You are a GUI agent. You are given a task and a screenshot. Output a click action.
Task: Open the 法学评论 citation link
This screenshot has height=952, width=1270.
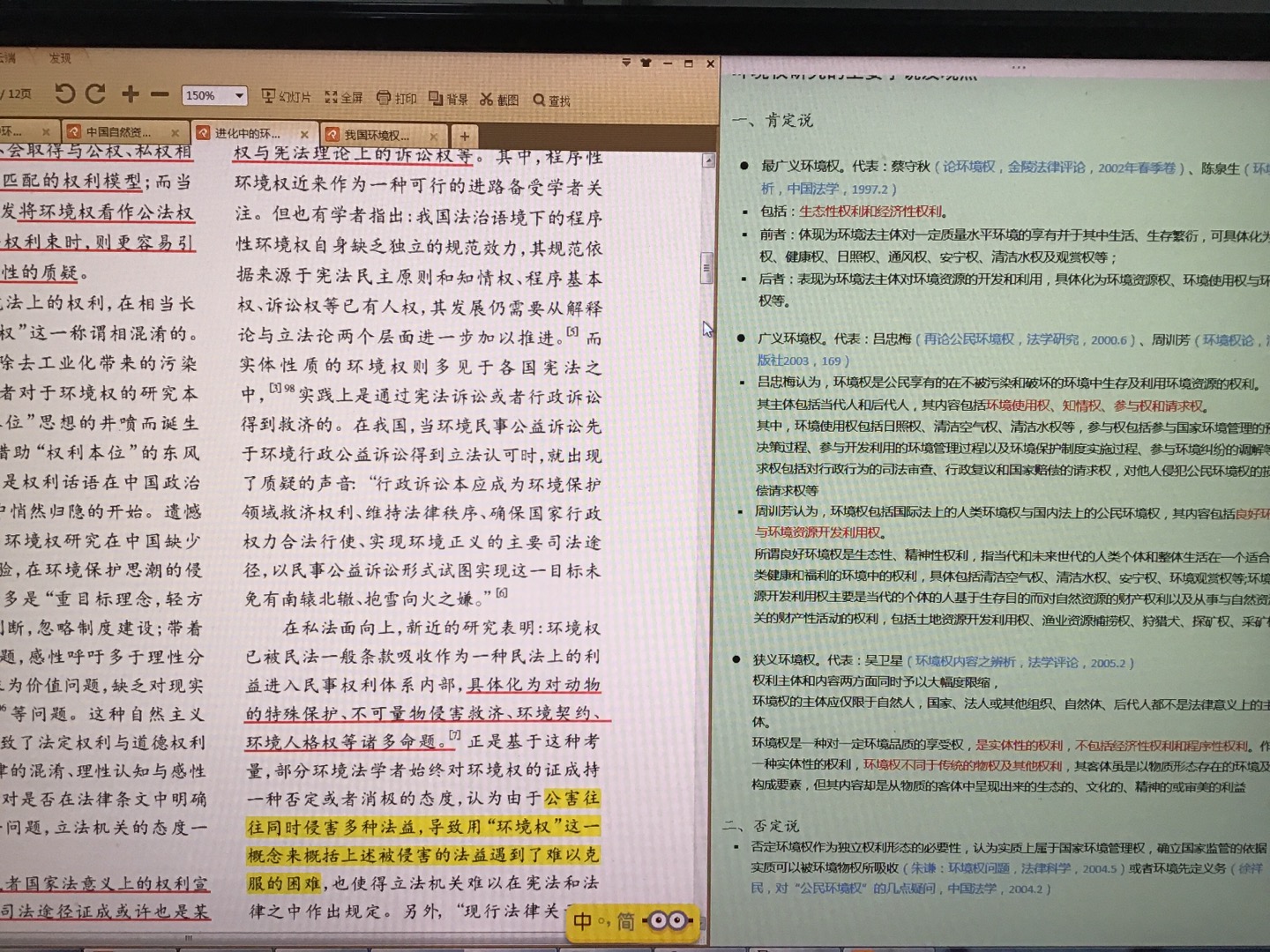[x=1053, y=662]
